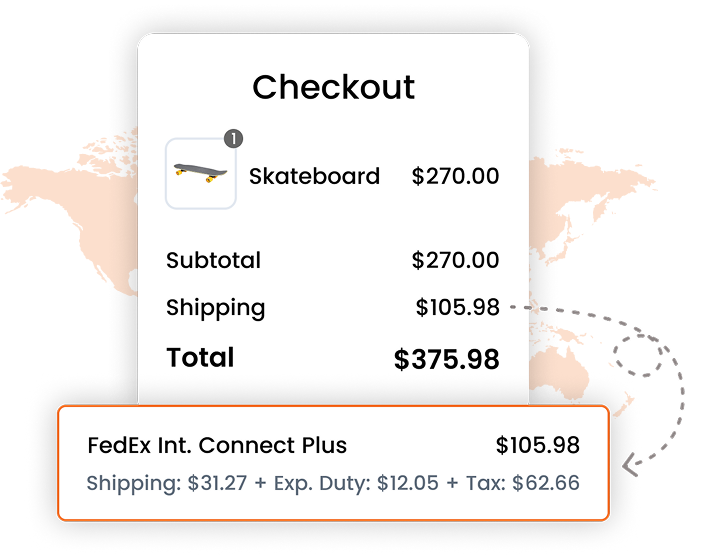Click the Shipping amount $105.98 in checkout
Screen dimensions: 714x555
(x=457, y=308)
